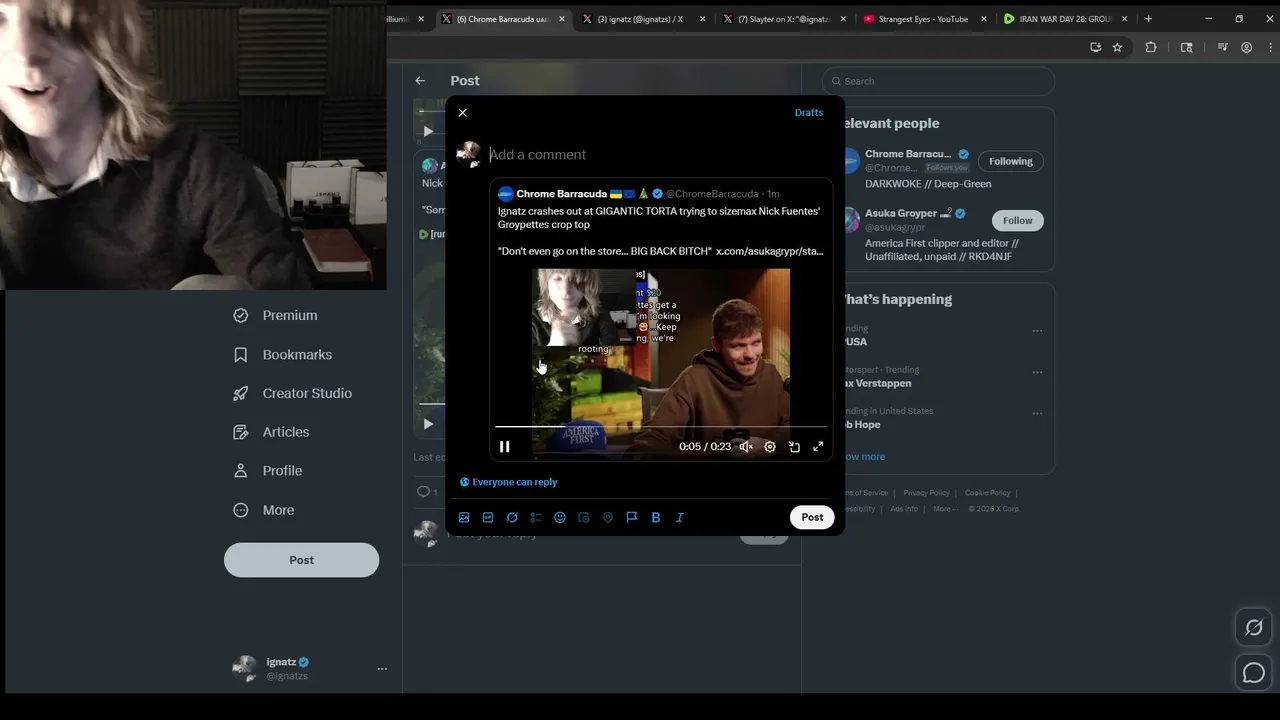Open more options for USA trend
Image resolution: width=1280 pixels, height=720 pixels.
click(1037, 331)
